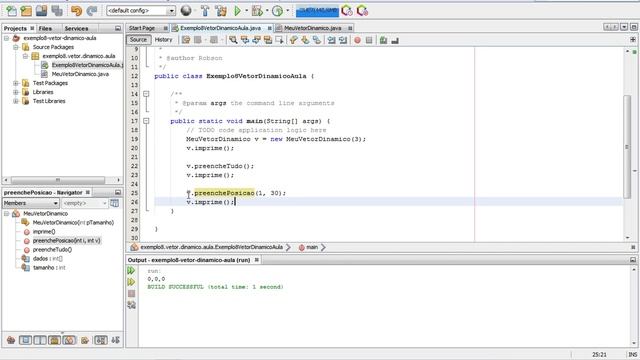Switch editor to History view
The image size is (640, 360).
click(x=163, y=40)
